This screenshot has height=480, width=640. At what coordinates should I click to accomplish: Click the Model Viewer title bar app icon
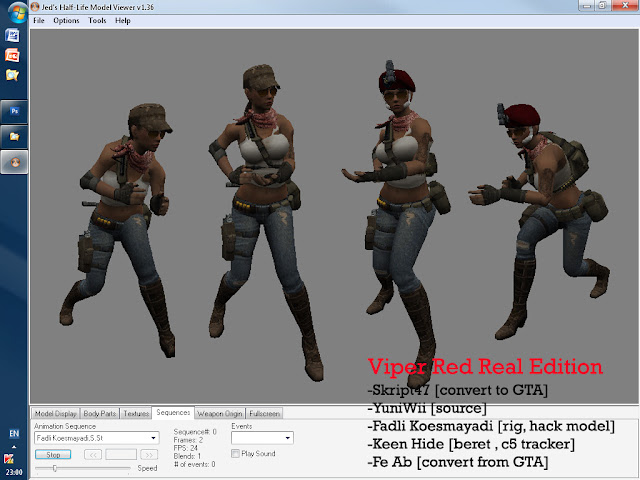coord(35,7)
